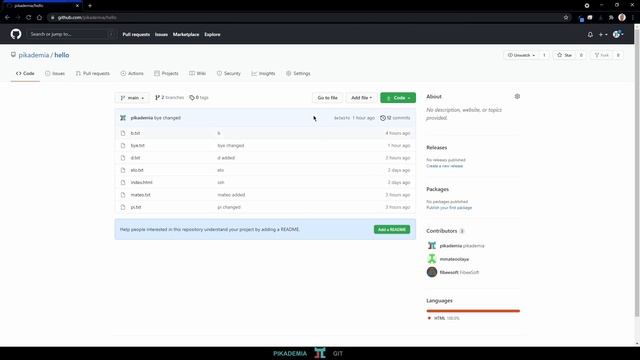Edit About details via gear icon
This screenshot has height=360, width=640.
[x=517, y=97]
